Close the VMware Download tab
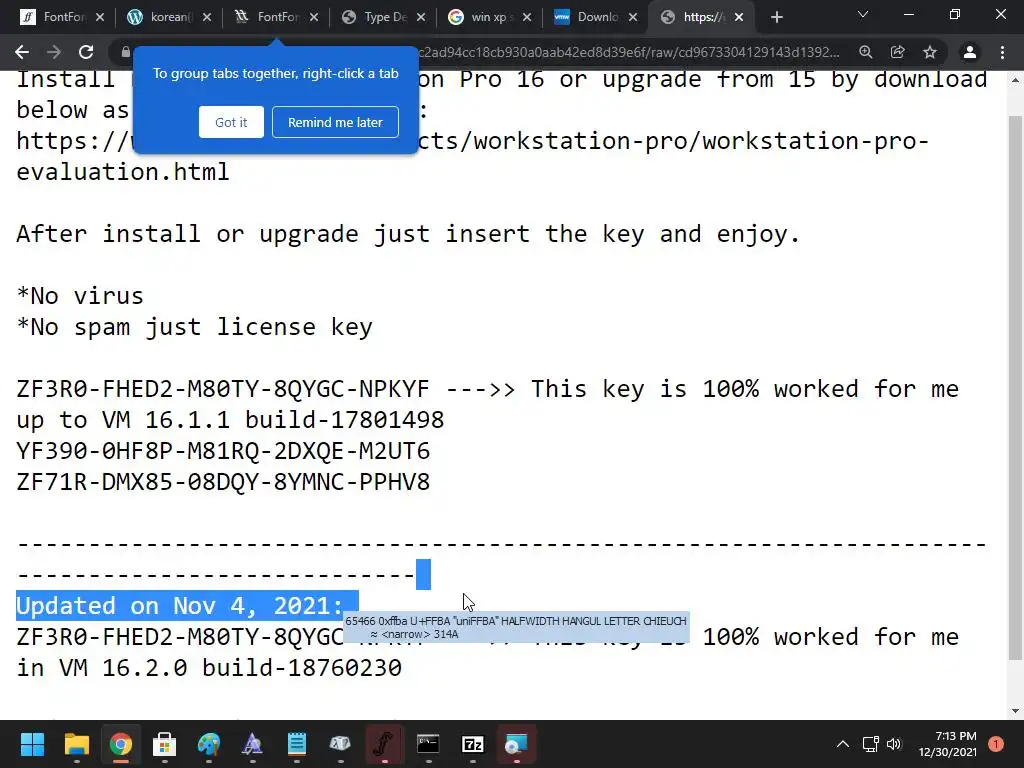The image size is (1024, 768). click(633, 18)
